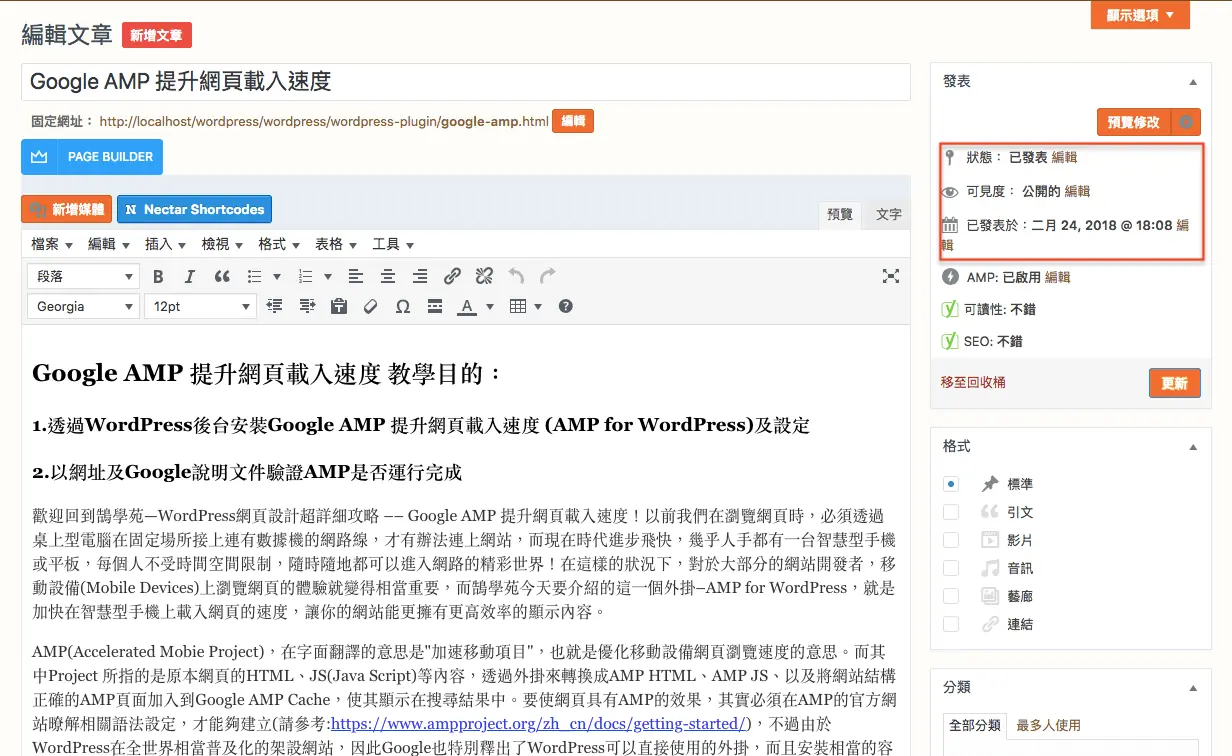
Task: Switch to the 預覽 editor tab
Action: pos(840,214)
